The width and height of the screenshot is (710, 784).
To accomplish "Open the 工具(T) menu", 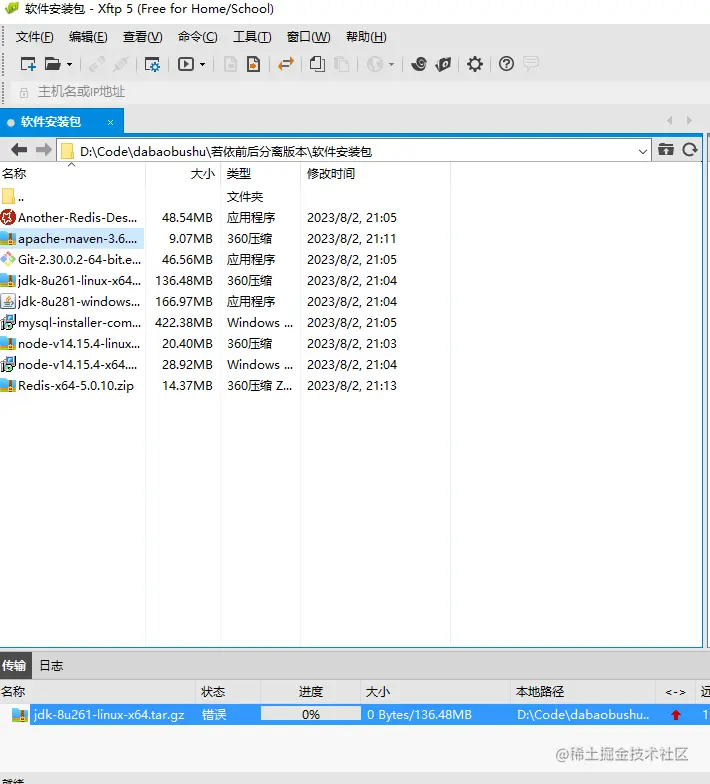I will tap(252, 37).
